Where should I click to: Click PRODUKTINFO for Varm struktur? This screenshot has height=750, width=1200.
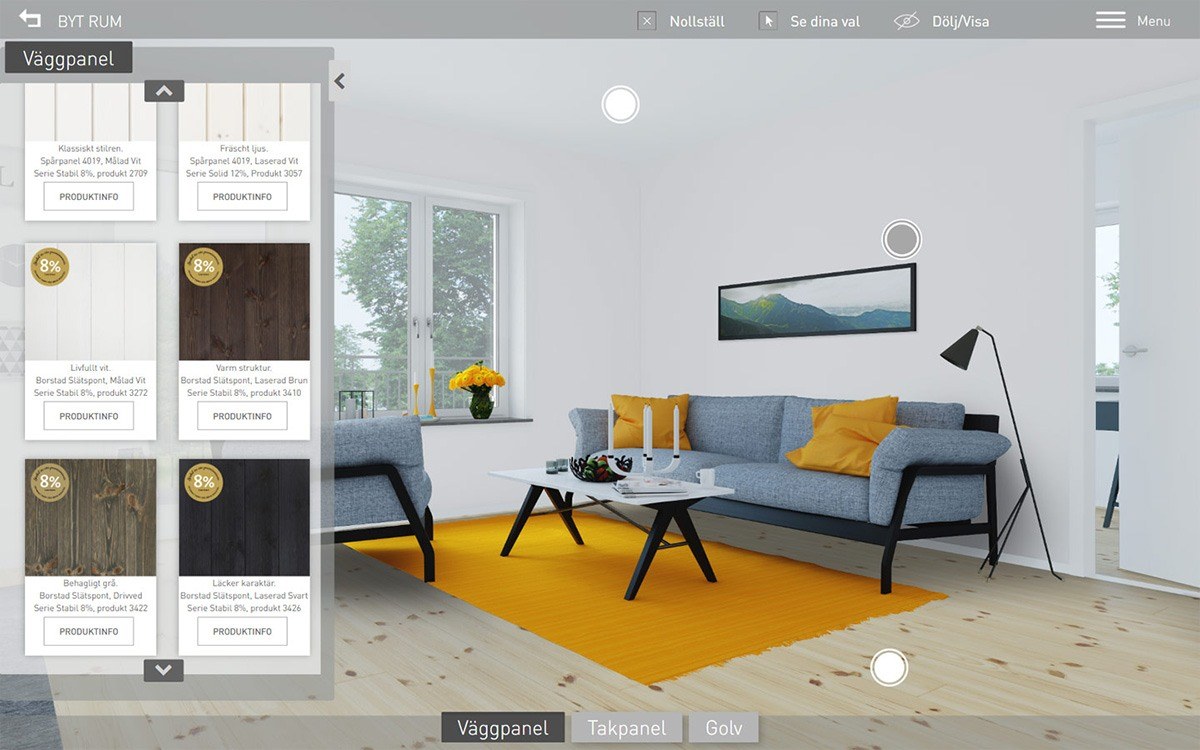(244, 416)
